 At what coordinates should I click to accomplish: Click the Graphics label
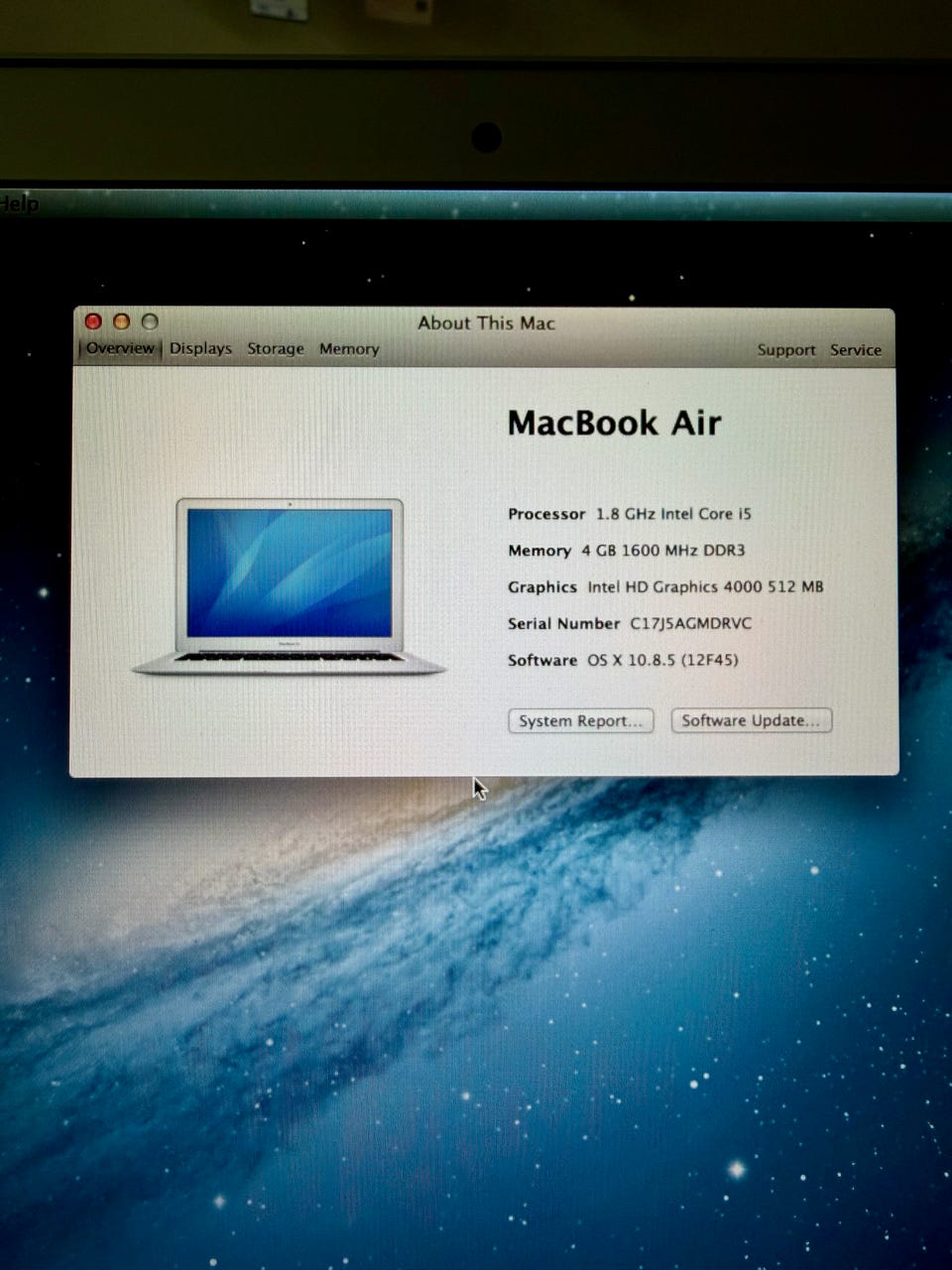click(x=542, y=587)
